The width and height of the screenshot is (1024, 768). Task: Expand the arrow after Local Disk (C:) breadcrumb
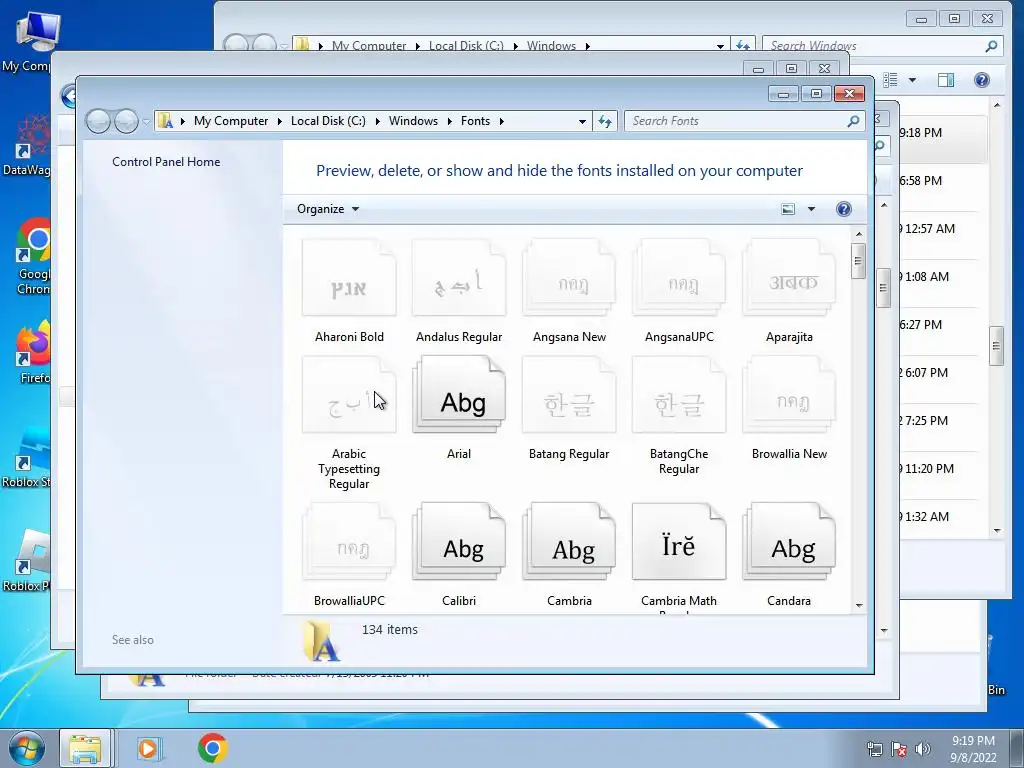click(377, 121)
